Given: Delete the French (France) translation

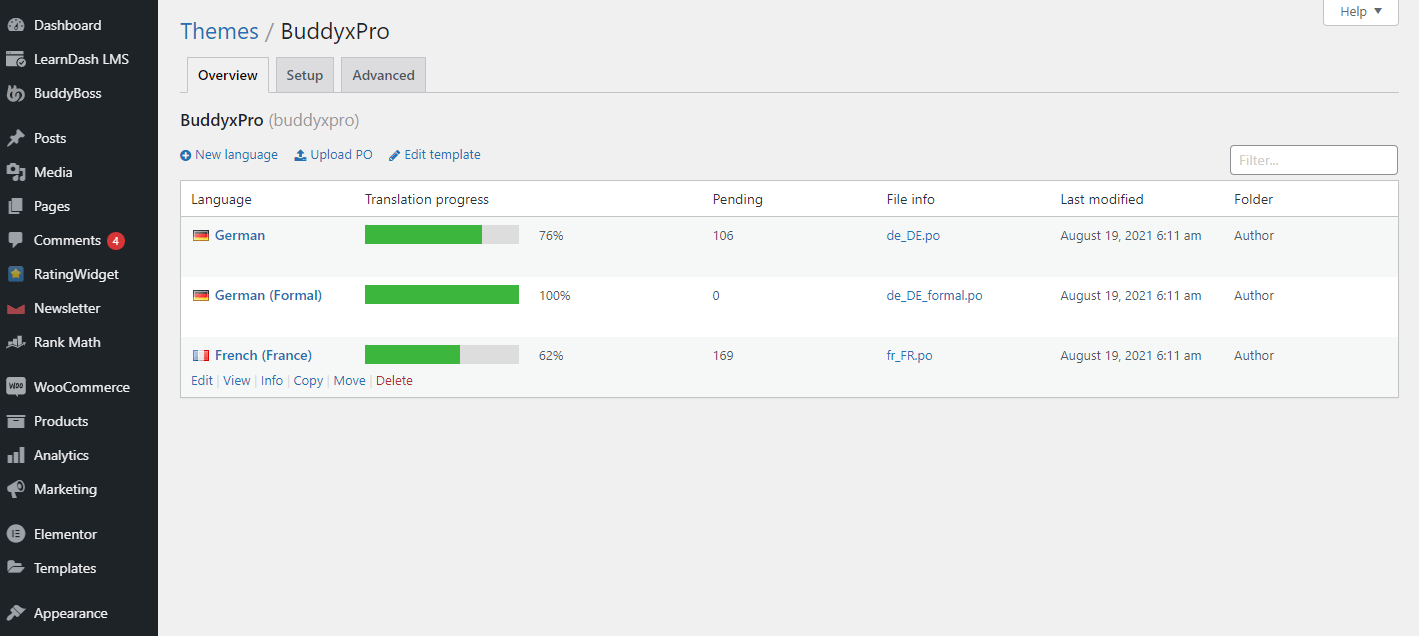Looking at the screenshot, I should [x=394, y=381].
